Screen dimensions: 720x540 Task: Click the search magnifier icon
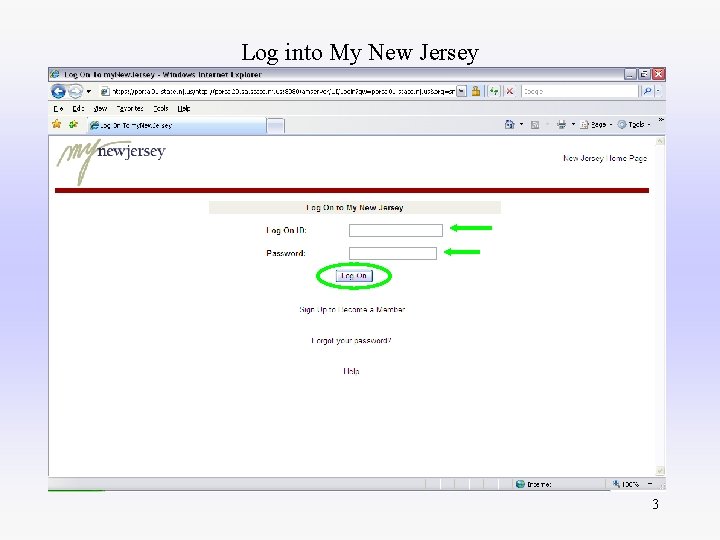(647, 91)
